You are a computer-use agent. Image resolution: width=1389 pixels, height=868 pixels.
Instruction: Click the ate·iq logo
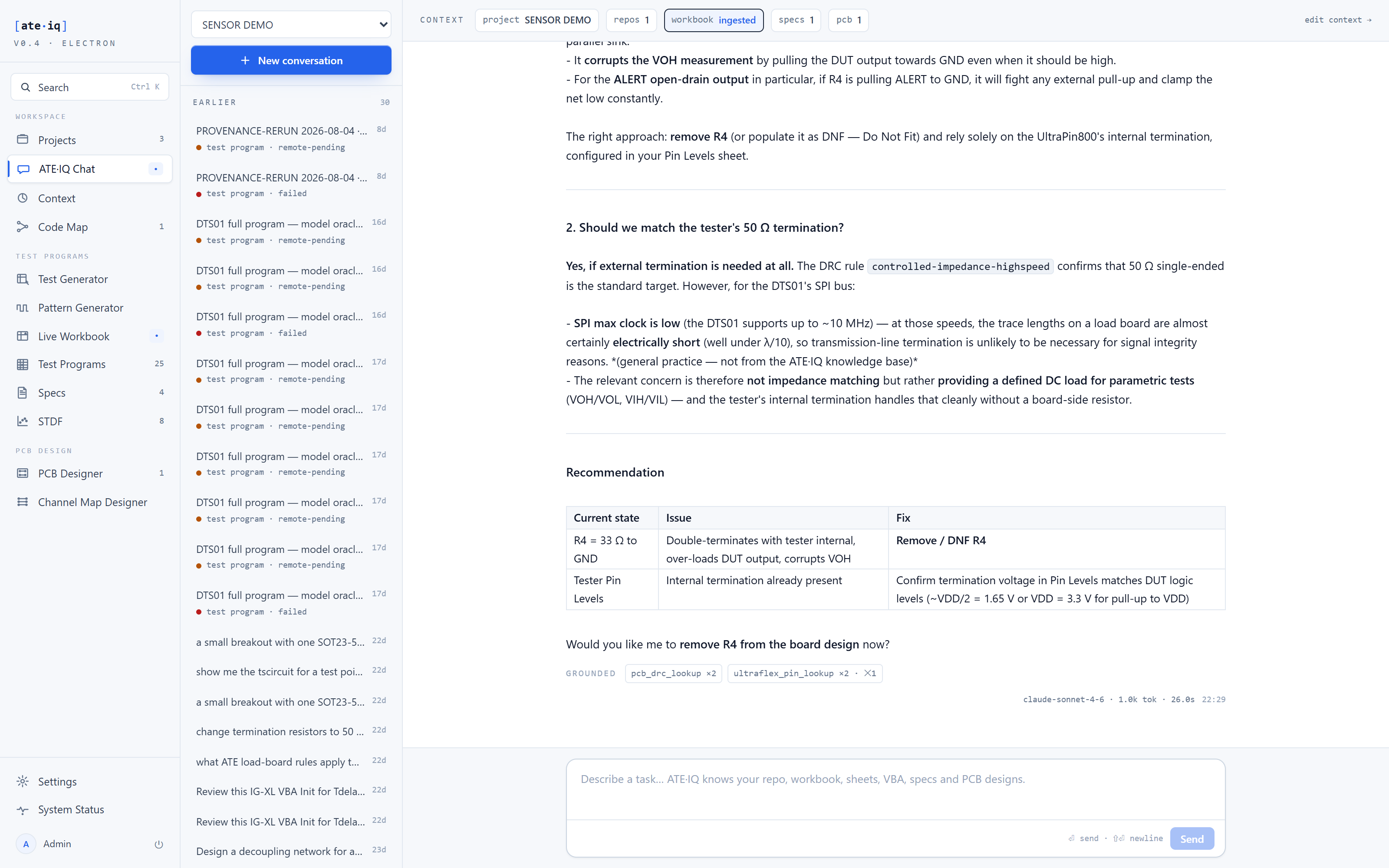[x=41, y=25]
